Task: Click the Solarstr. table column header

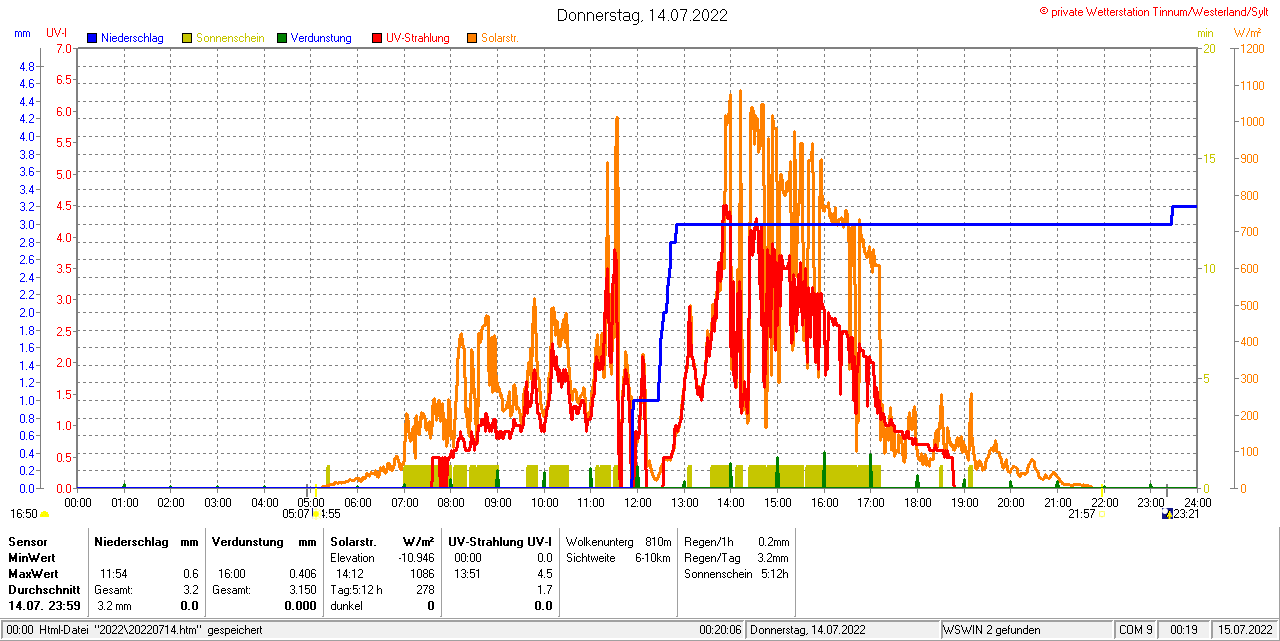Action: (352, 541)
